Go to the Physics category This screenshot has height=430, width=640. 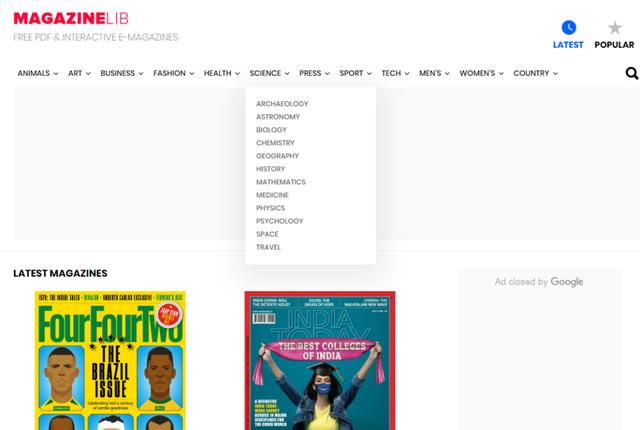(271, 208)
